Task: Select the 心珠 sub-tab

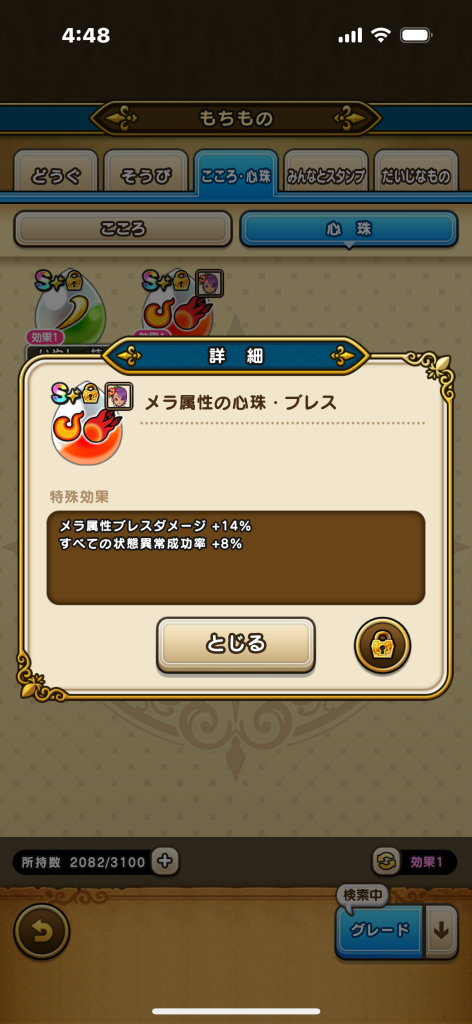Action: coord(349,229)
